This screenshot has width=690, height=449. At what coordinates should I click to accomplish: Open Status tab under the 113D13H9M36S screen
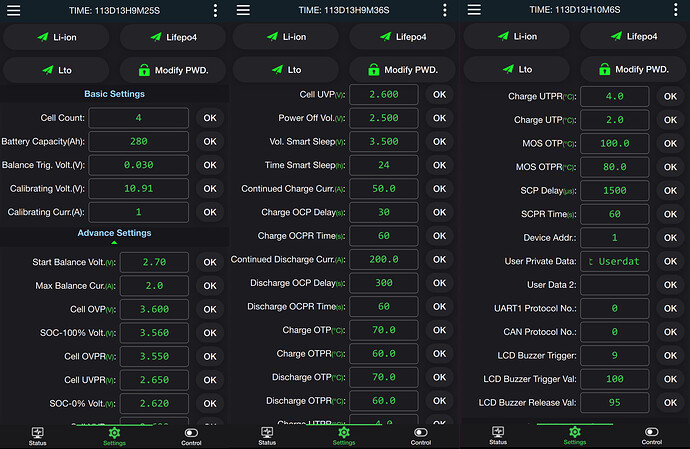point(267,436)
